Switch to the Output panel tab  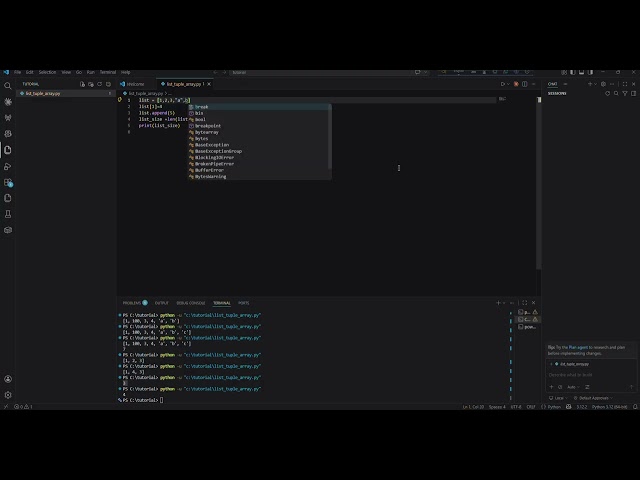point(161,303)
